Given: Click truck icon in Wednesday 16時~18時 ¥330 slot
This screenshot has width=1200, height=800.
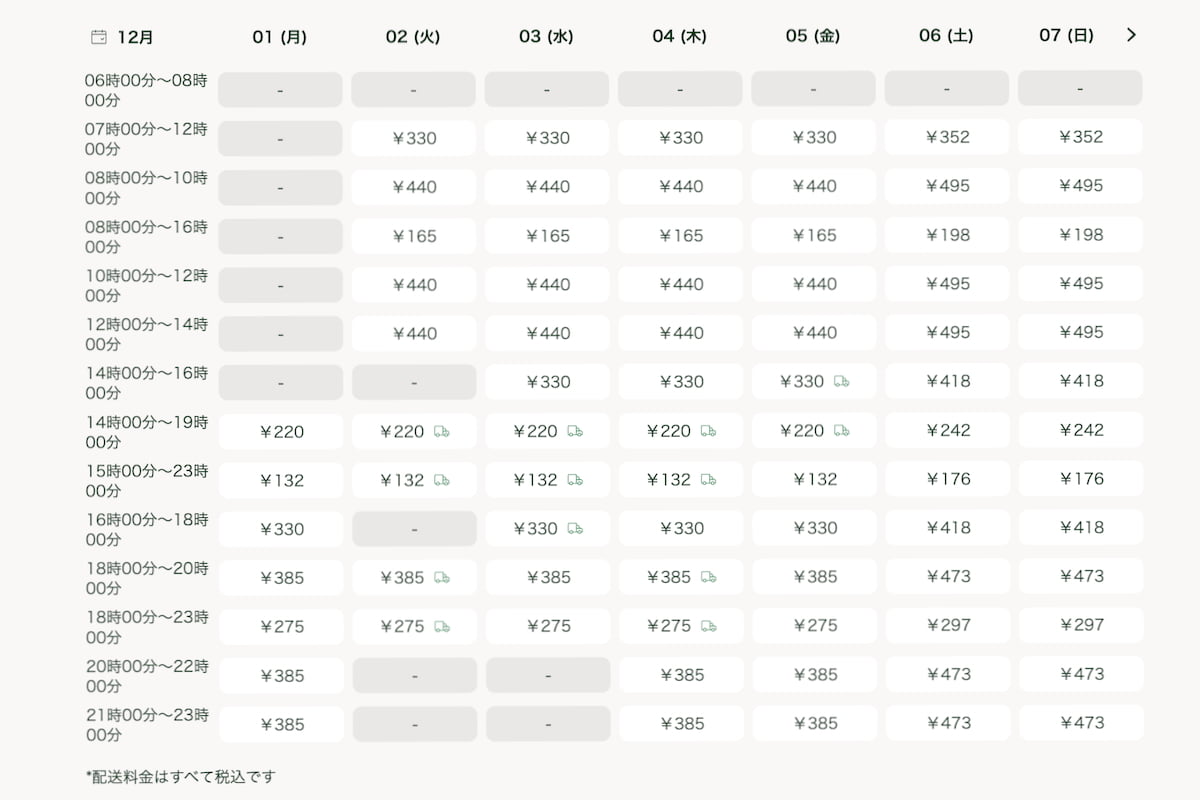Looking at the screenshot, I should (575, 528).
